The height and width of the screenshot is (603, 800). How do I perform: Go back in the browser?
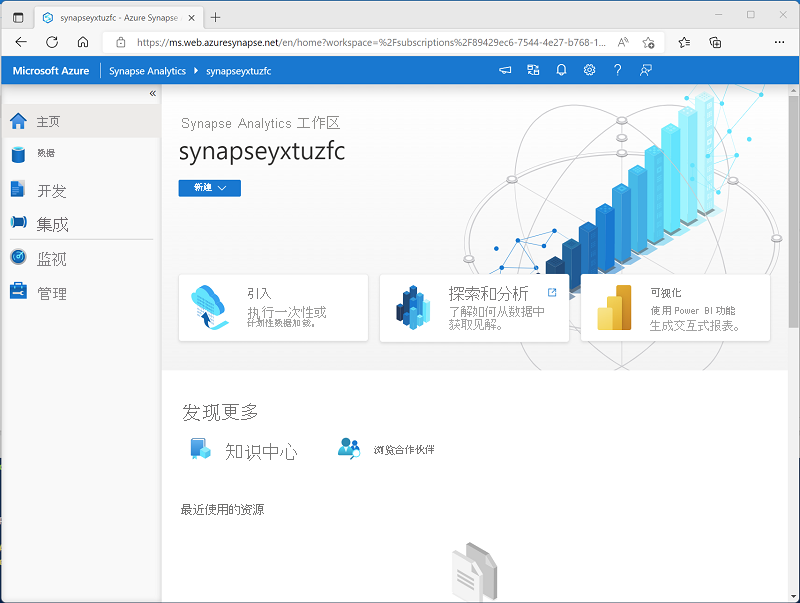[x=21, y=42]
